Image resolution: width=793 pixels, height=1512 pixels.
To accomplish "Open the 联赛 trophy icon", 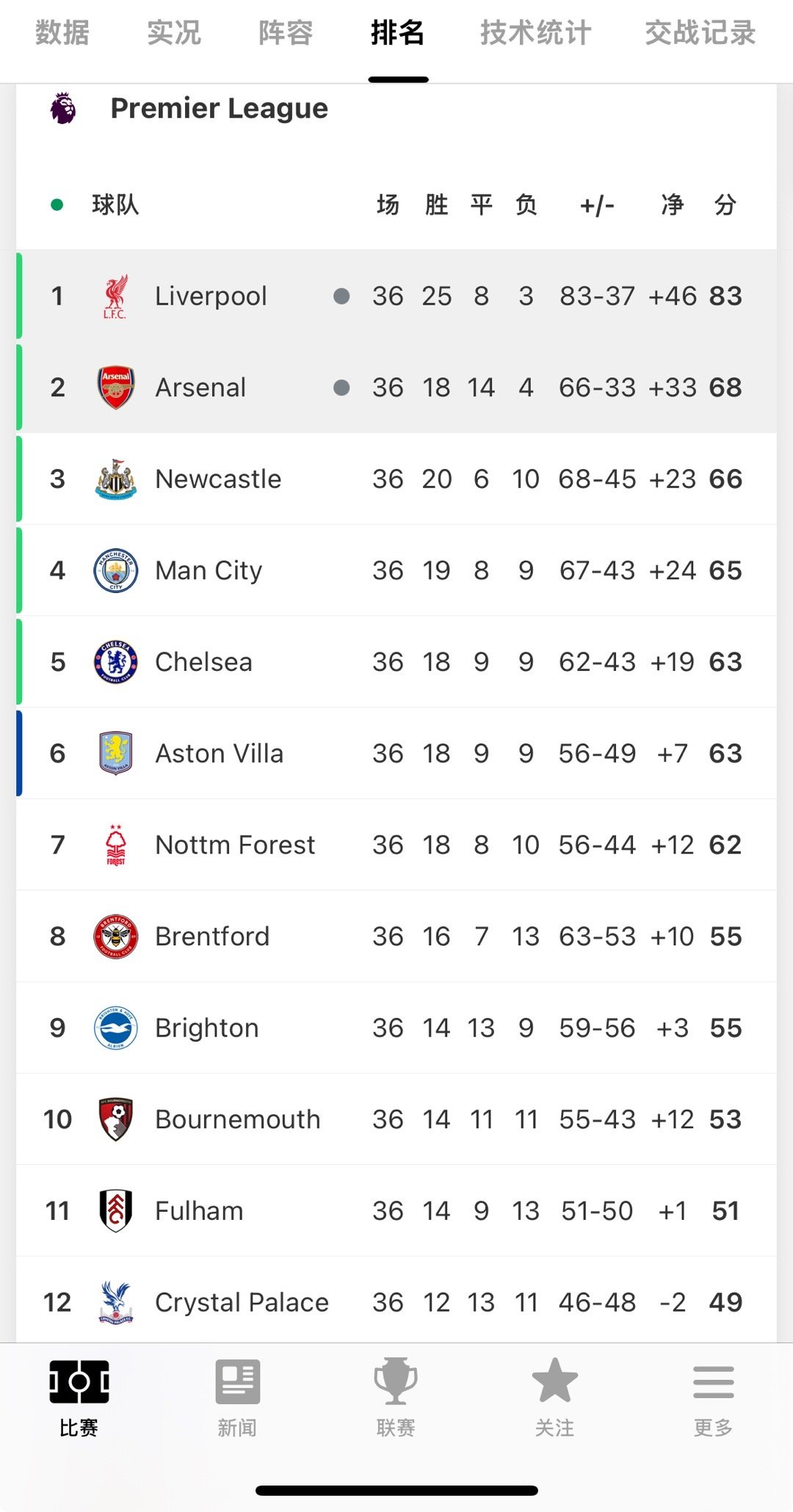I will (x=396, y=1381).
